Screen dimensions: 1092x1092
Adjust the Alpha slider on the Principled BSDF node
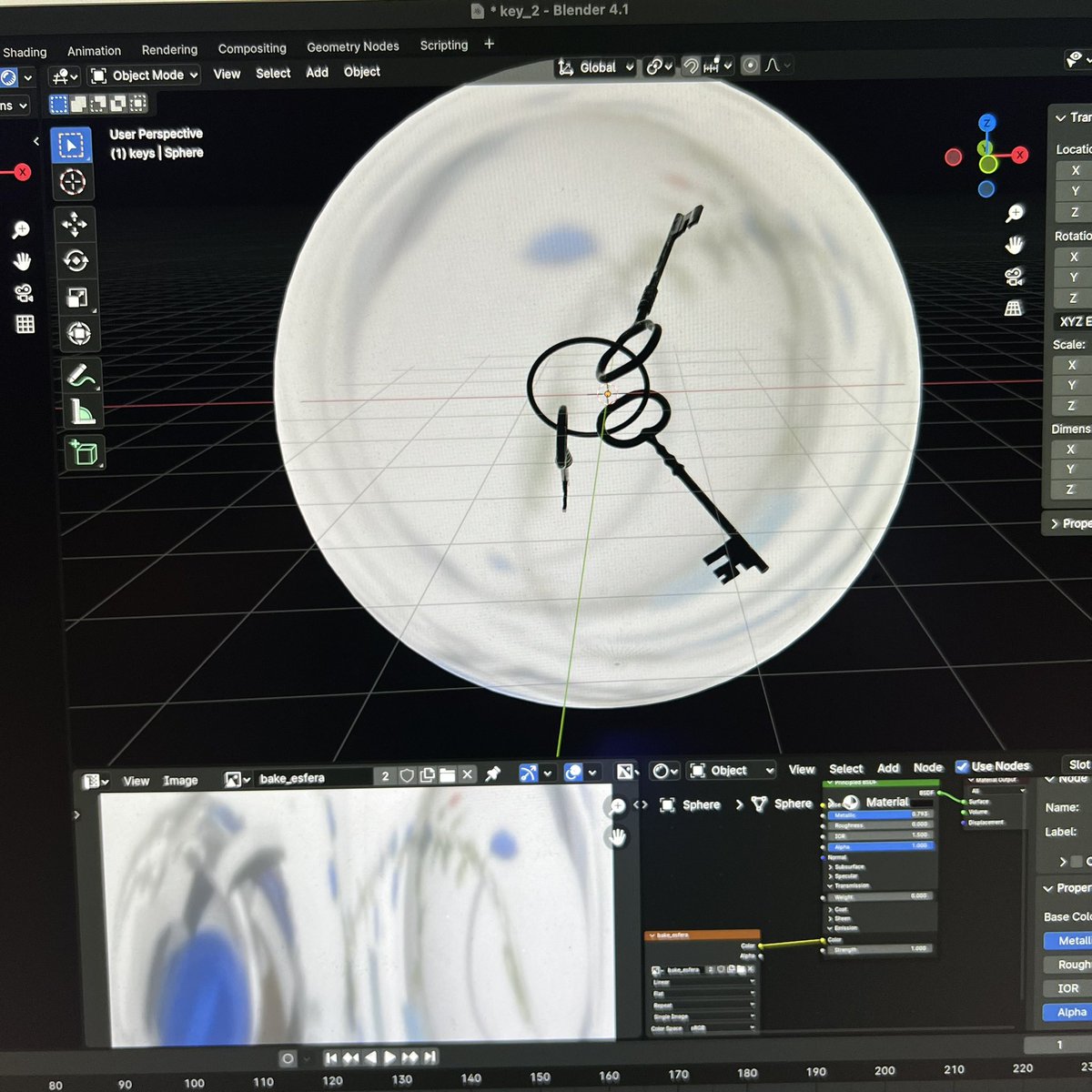tap(881, 846)
